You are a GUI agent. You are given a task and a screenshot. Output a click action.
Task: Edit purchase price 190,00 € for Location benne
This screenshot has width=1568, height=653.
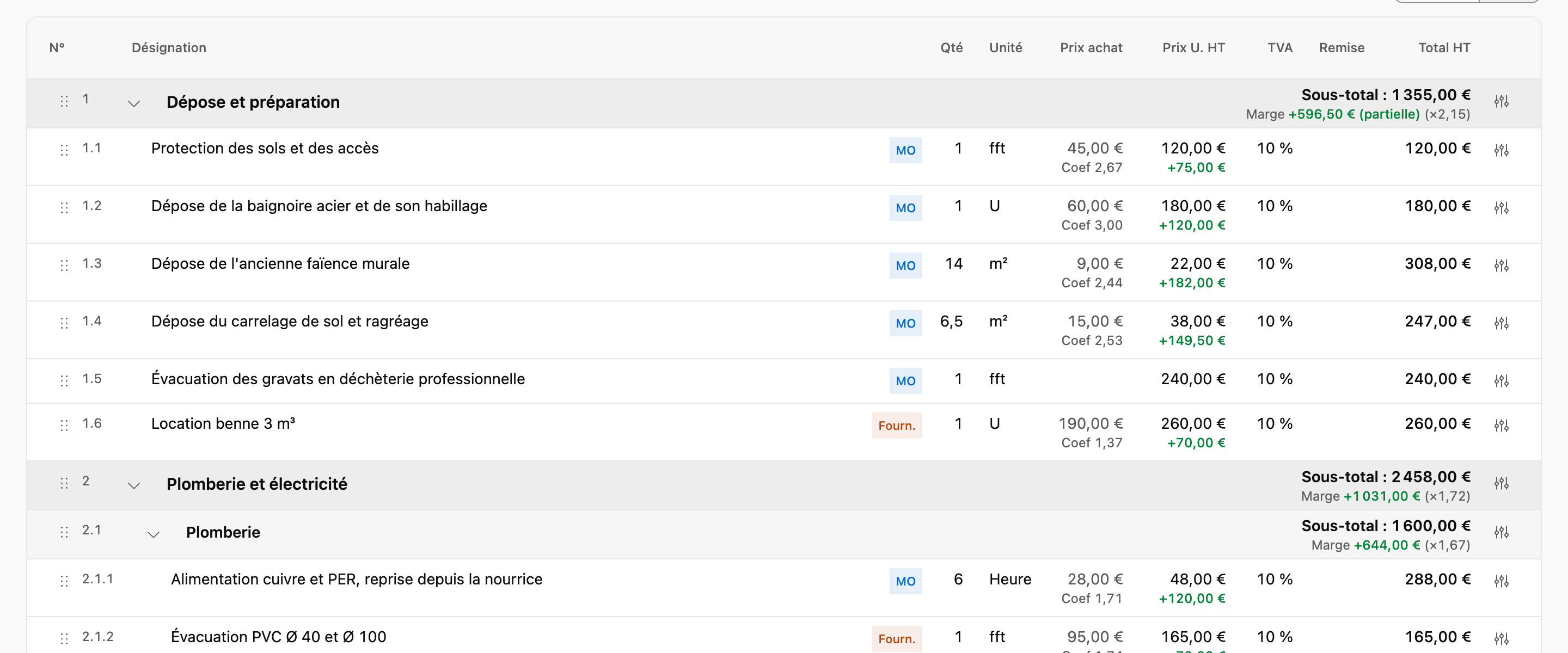(1090, 423)
